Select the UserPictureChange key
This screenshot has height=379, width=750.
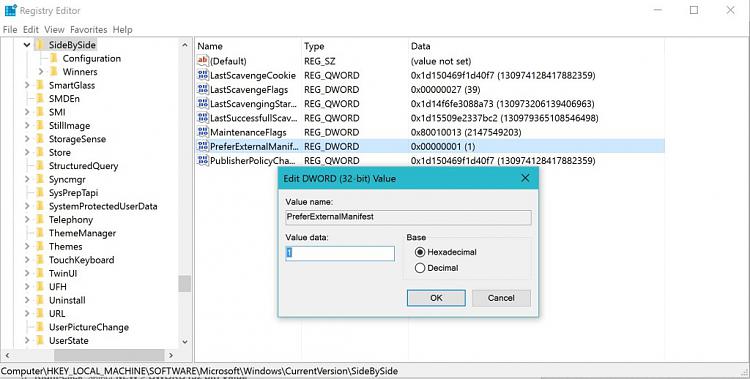pos(88,327)
